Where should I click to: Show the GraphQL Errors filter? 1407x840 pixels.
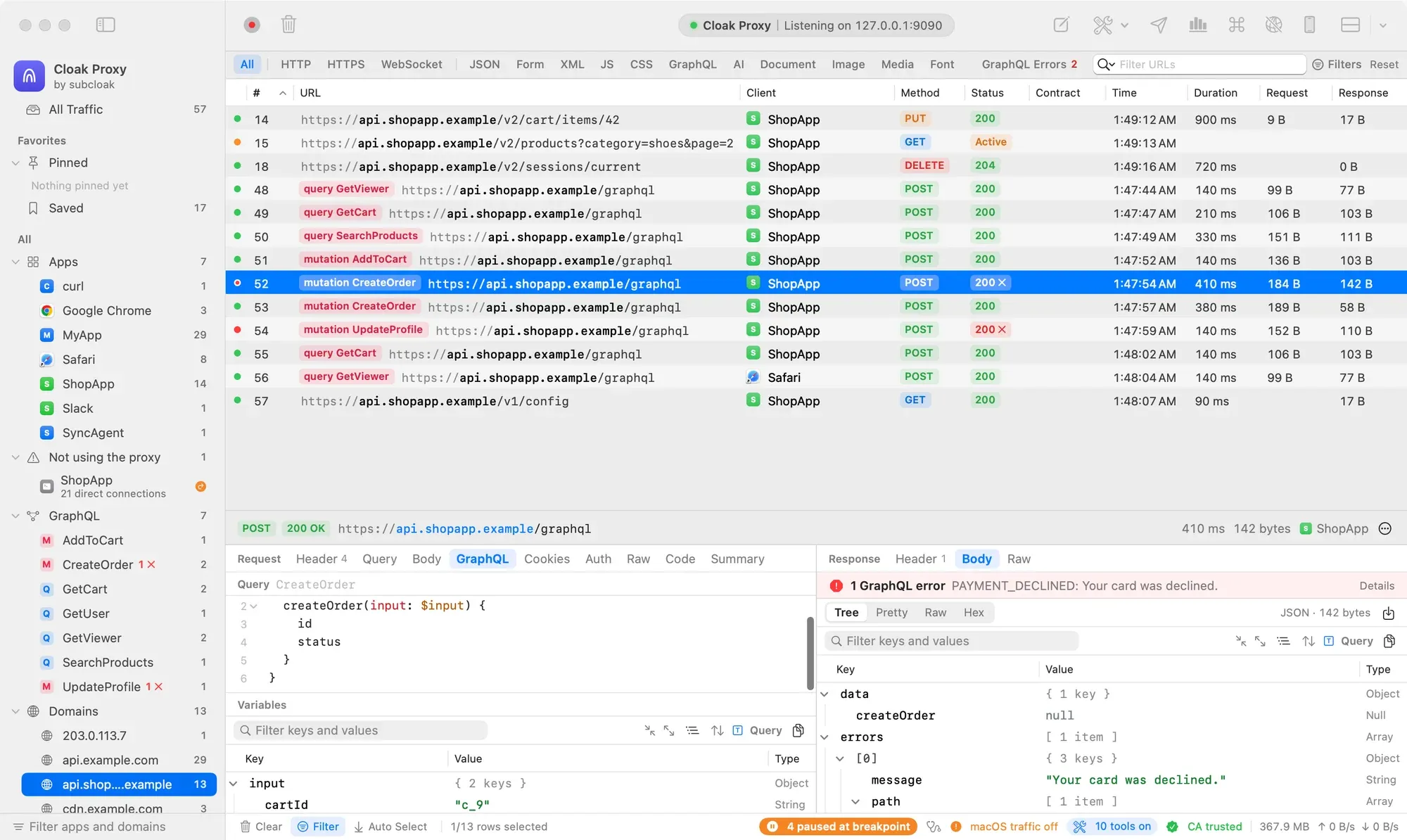click(1029, 64)
